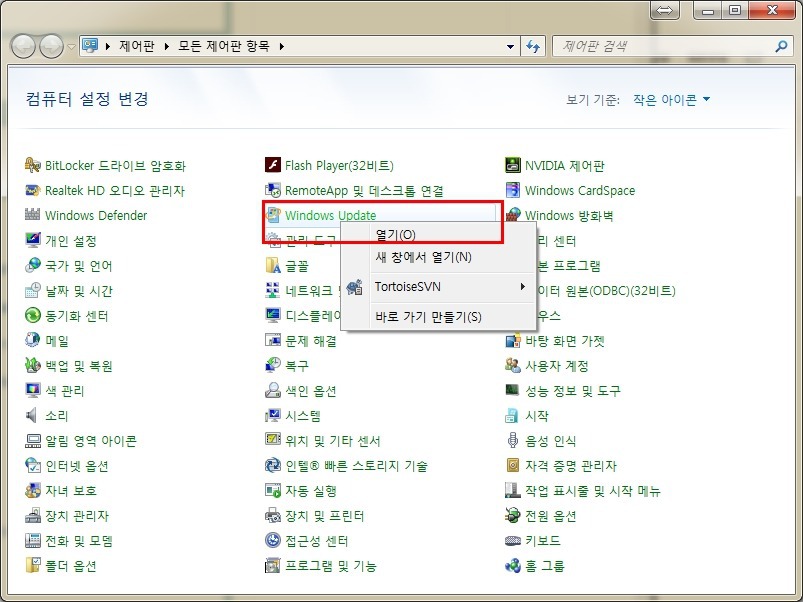803x602 pixels.
Task: Click the 개인 설정 icon
Action: 33,240
